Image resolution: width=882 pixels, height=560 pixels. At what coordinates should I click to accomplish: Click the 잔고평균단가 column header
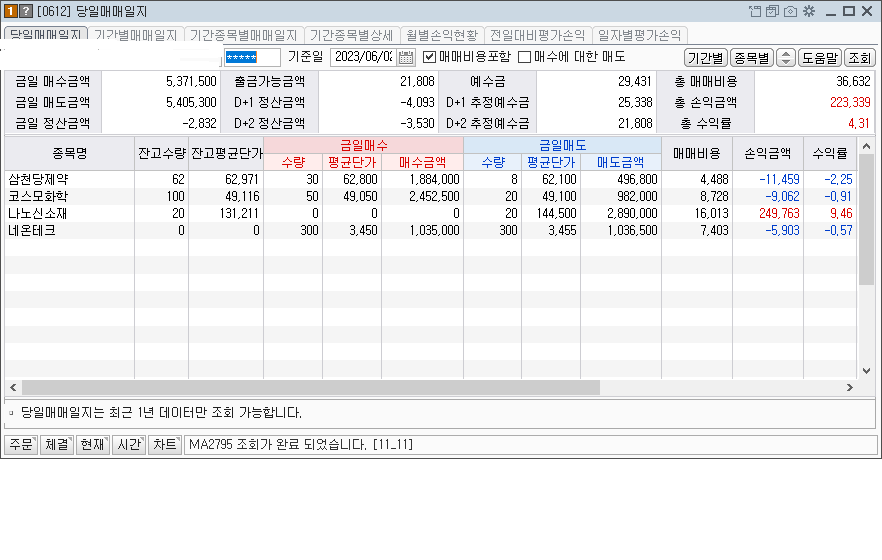[x=227, y=153]
